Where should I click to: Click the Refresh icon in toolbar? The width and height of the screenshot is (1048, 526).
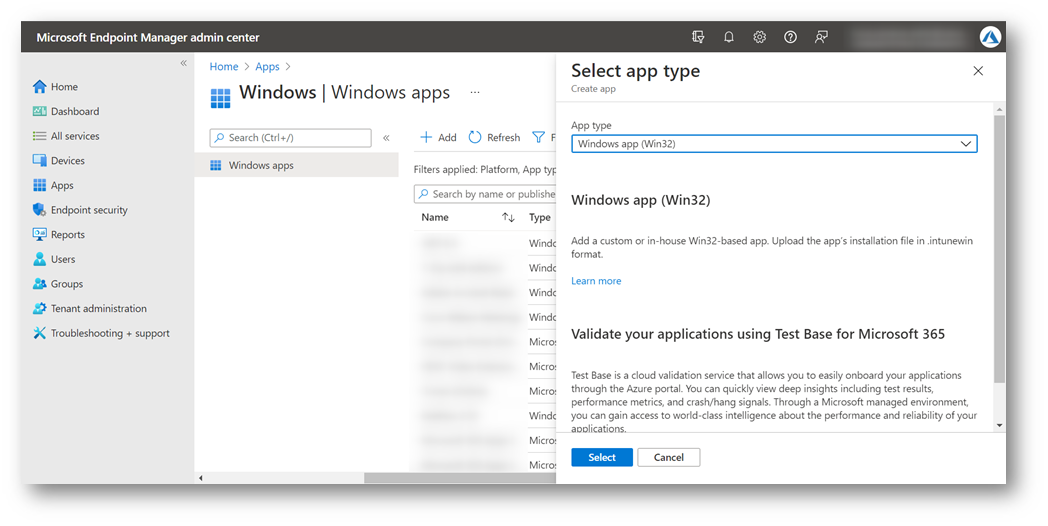point(475,138)
